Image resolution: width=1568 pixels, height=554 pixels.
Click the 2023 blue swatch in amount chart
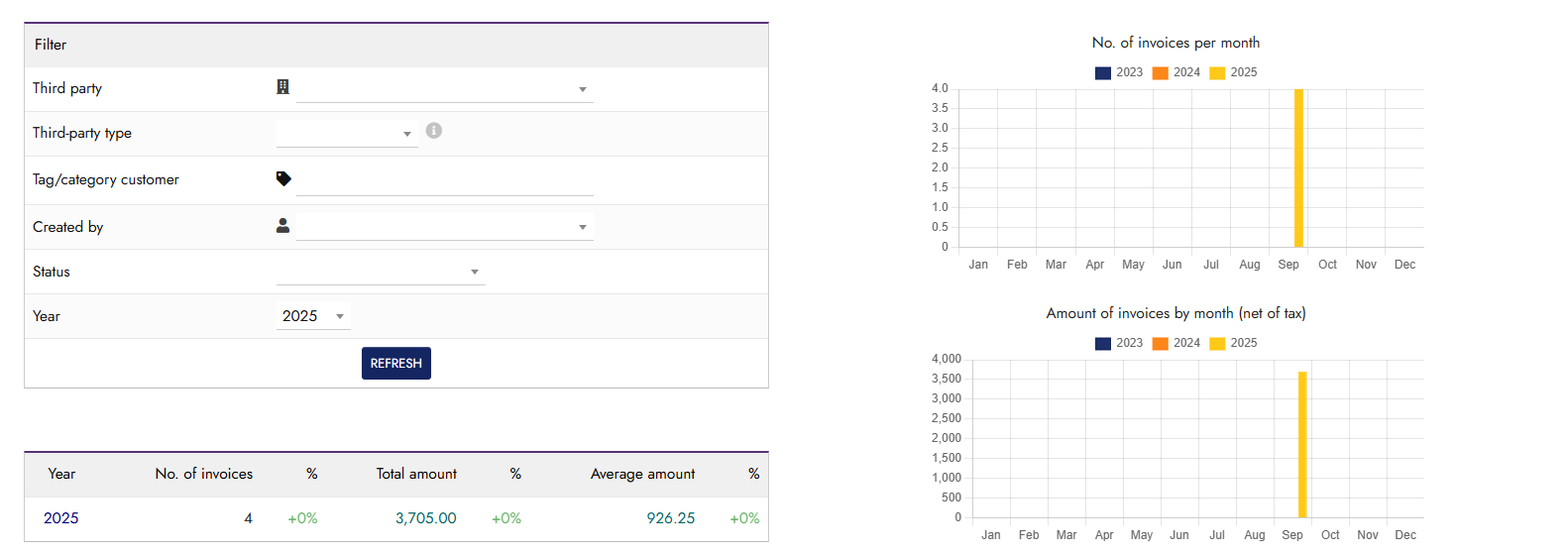[1103, 343]
